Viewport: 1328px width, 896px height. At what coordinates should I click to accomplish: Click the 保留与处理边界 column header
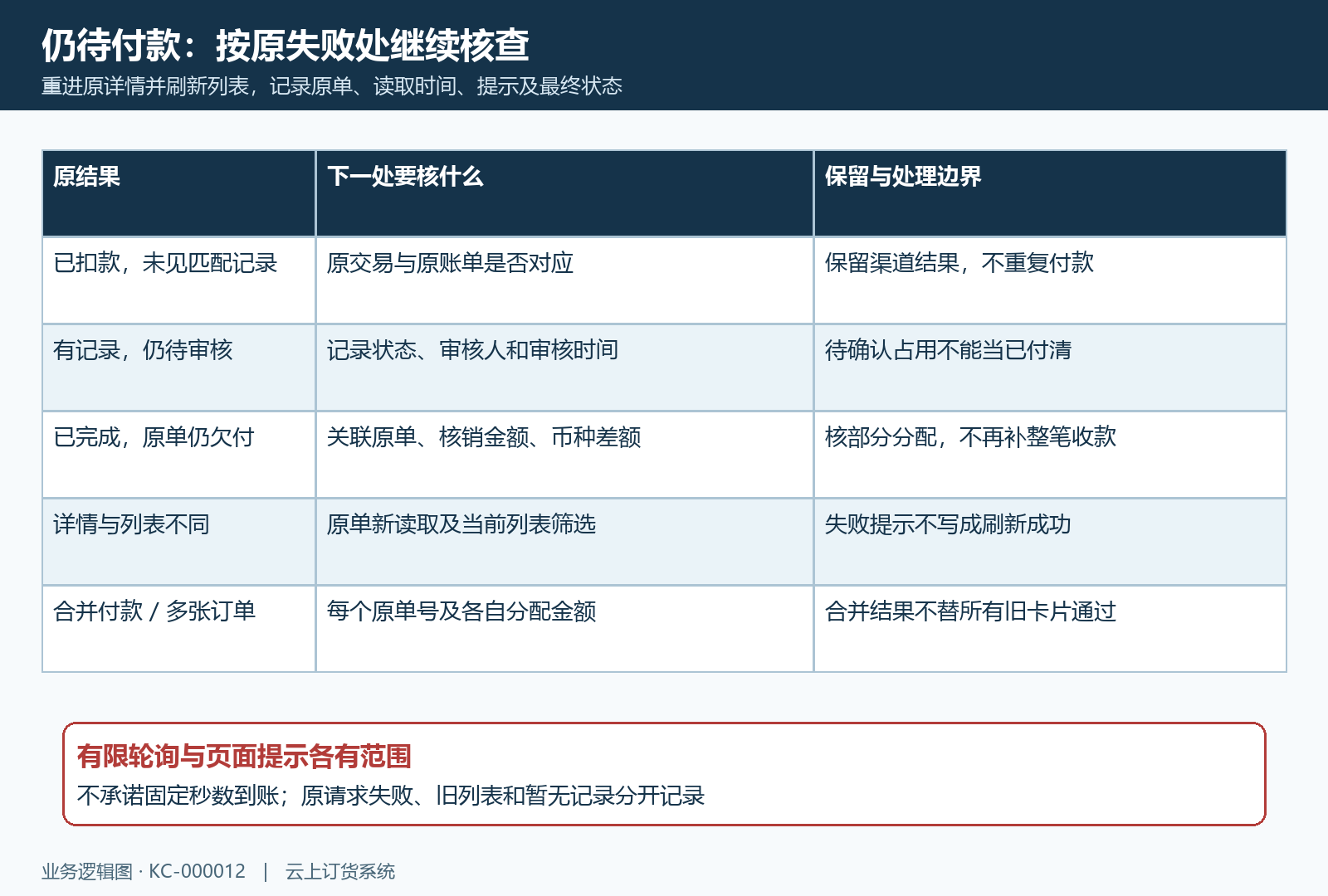[1050, 193]
